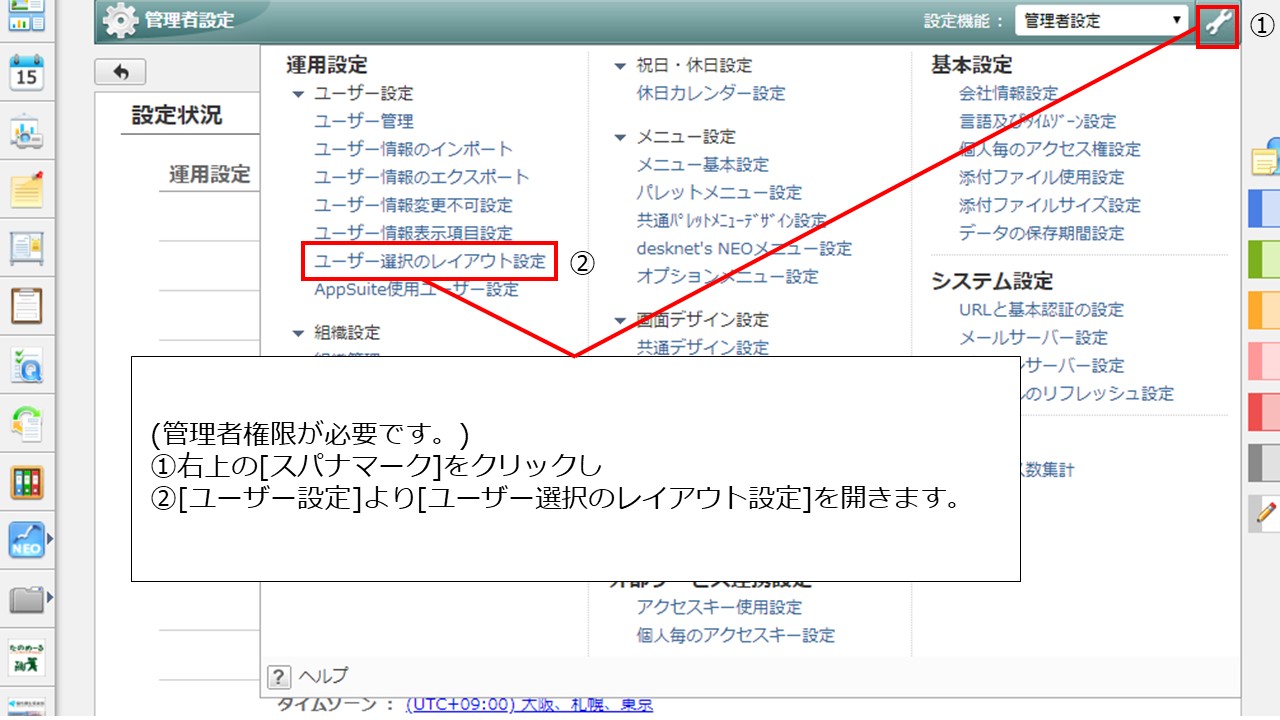Select the gray color swatch

[x=1264, y=463]
